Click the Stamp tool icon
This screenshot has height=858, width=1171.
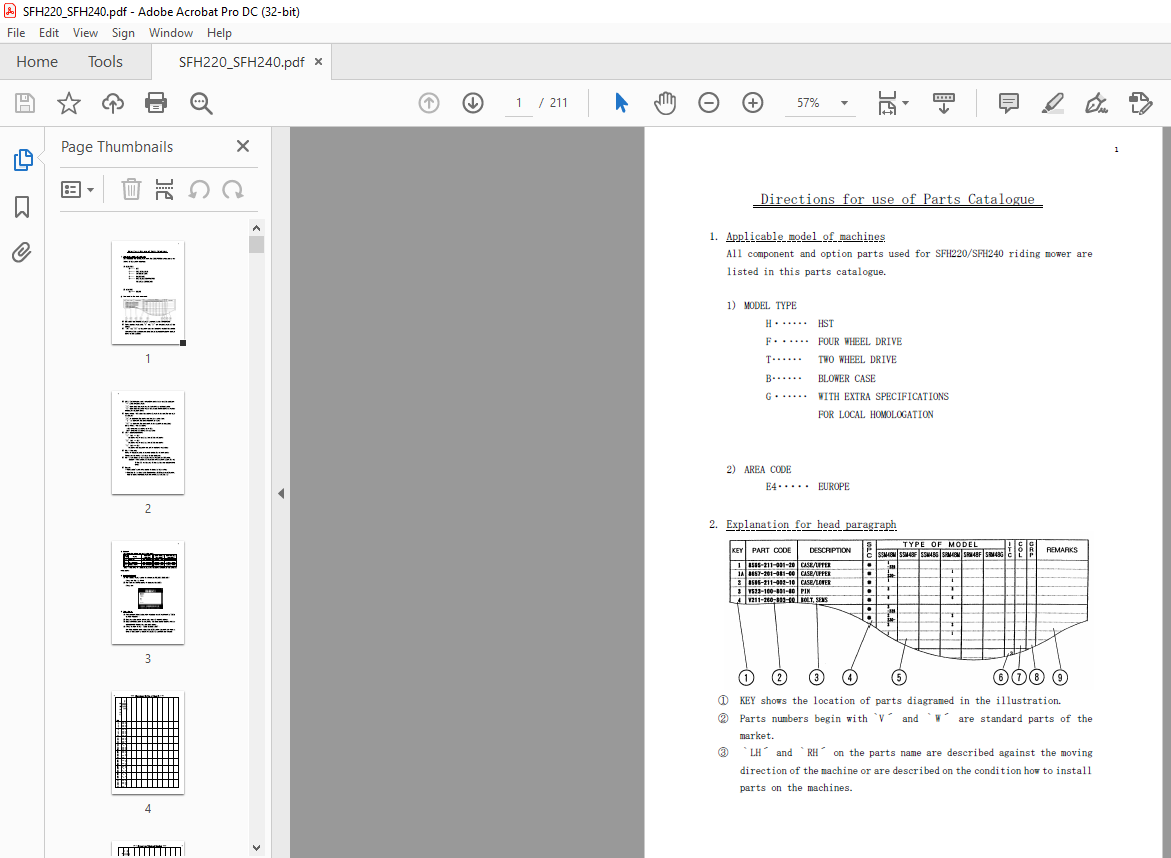tap(1140, 103)
